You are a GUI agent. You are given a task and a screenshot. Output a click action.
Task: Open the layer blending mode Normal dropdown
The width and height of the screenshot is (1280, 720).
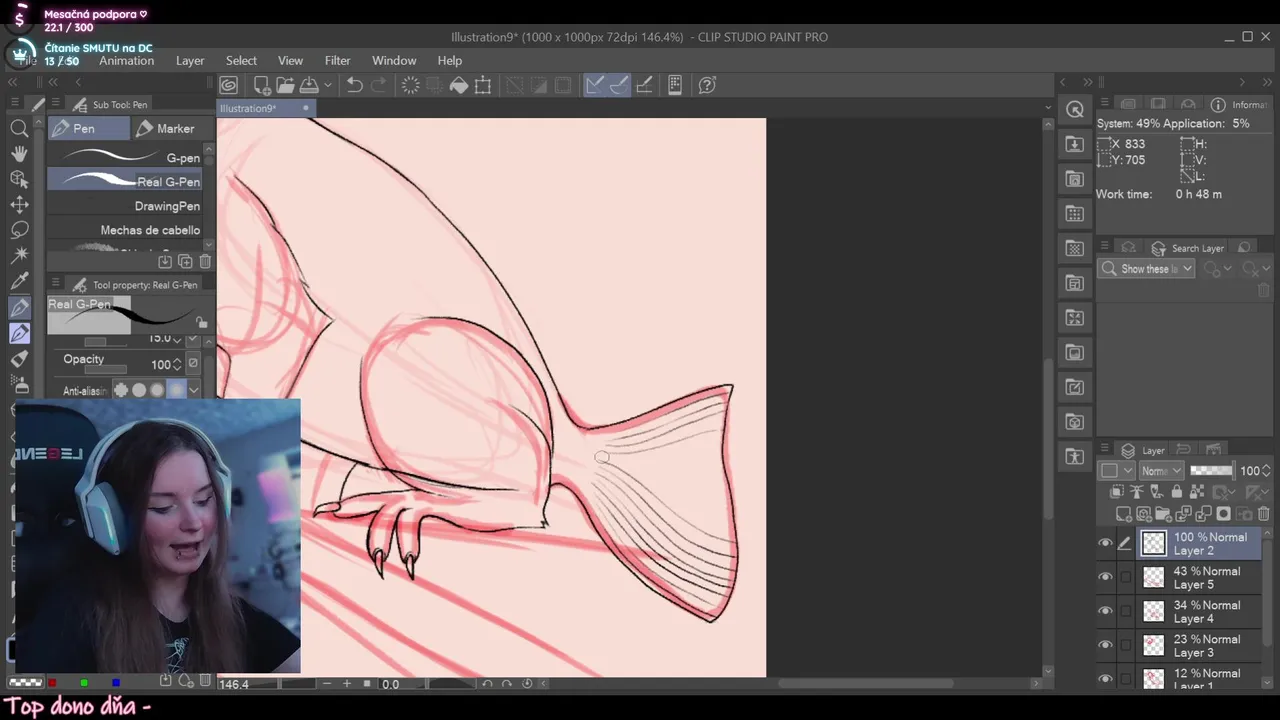[1162, 470]
